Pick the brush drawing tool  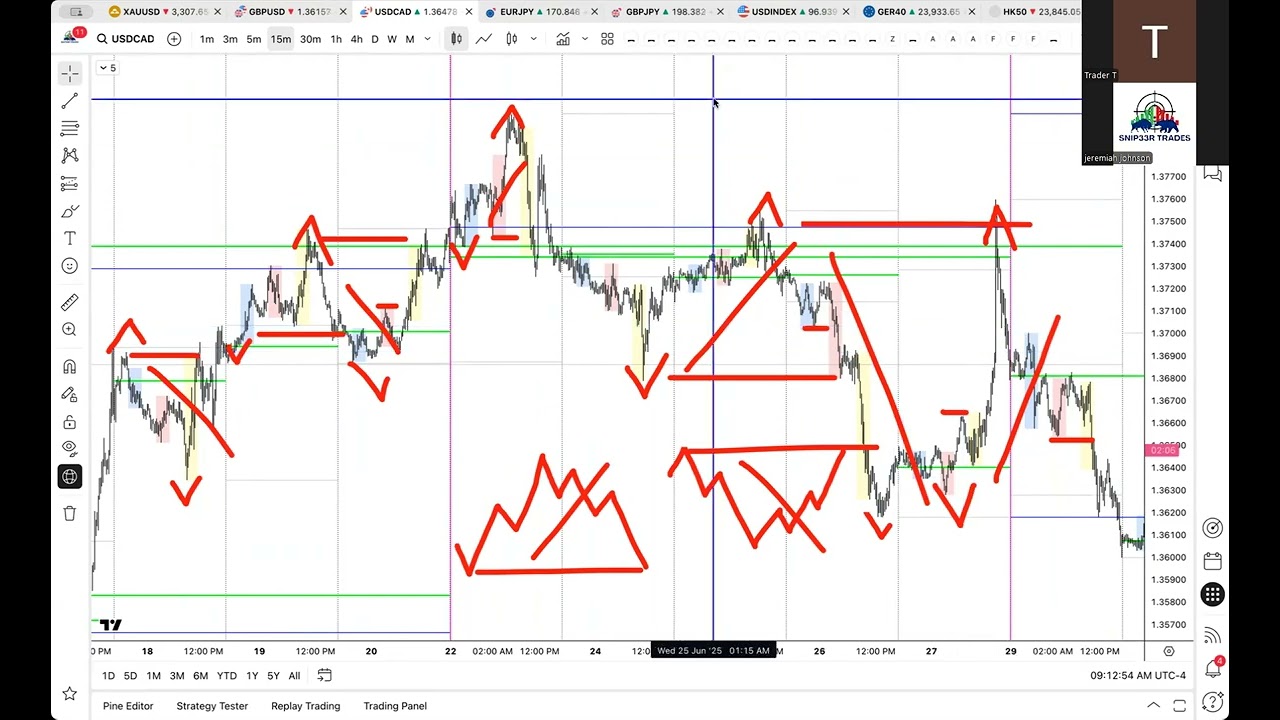point(69,211)
